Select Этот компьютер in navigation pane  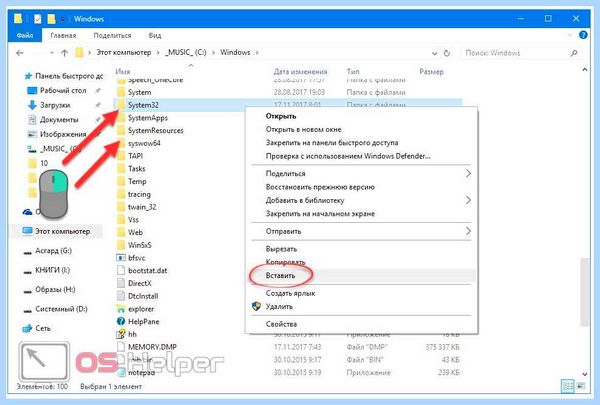(62, 231)
